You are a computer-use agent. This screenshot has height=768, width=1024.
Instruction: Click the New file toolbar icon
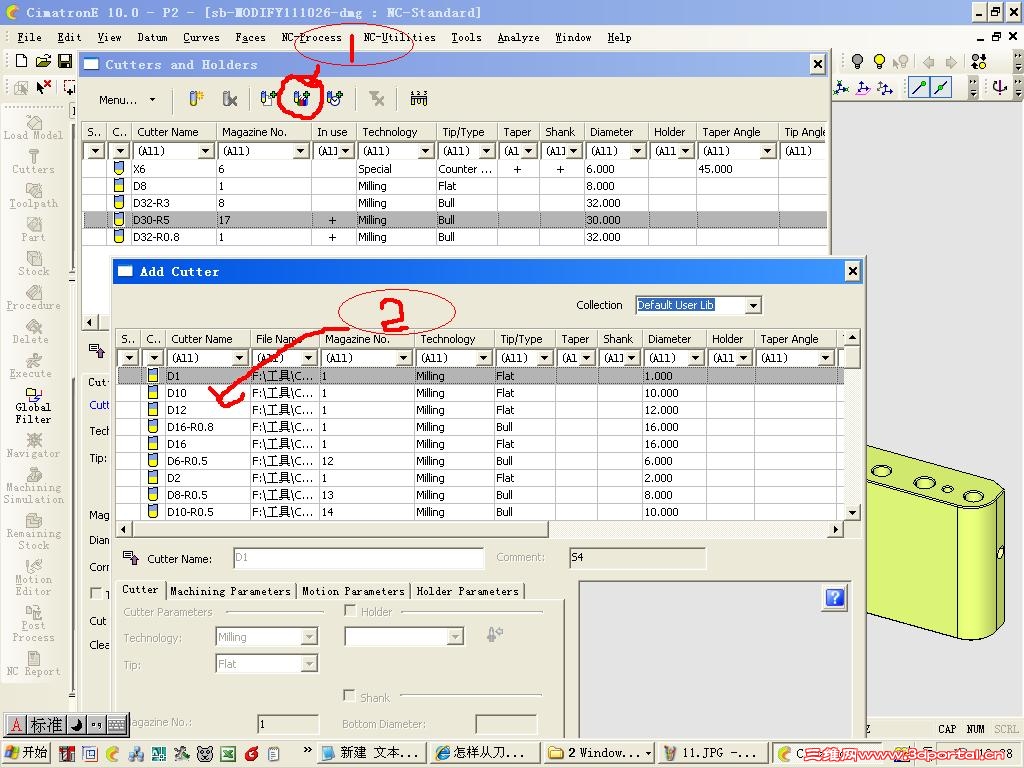pos(21,61)
